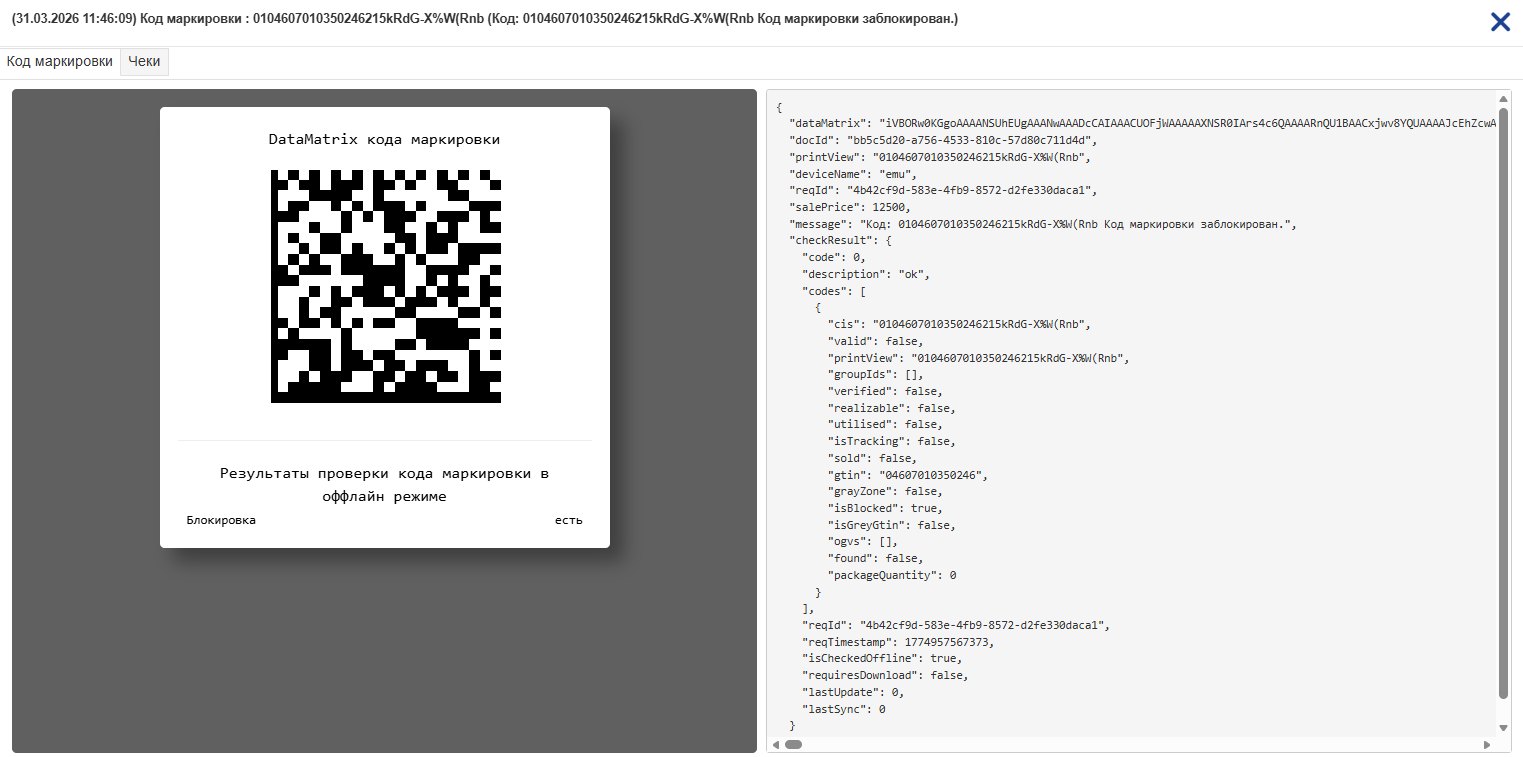Click the "message" line in JSON output

(x=1040, y=224)
